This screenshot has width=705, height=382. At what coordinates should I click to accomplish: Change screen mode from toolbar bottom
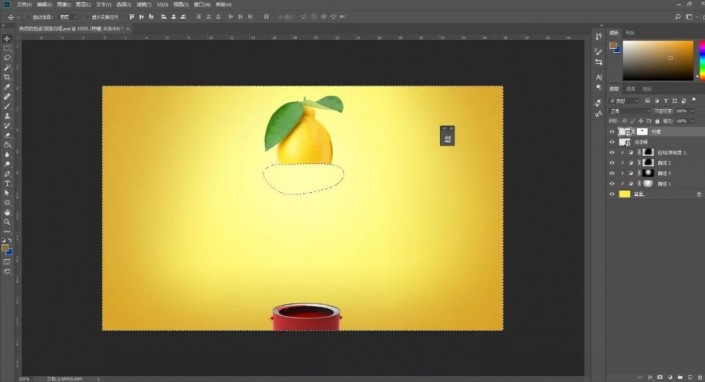(x=7, y=272)
